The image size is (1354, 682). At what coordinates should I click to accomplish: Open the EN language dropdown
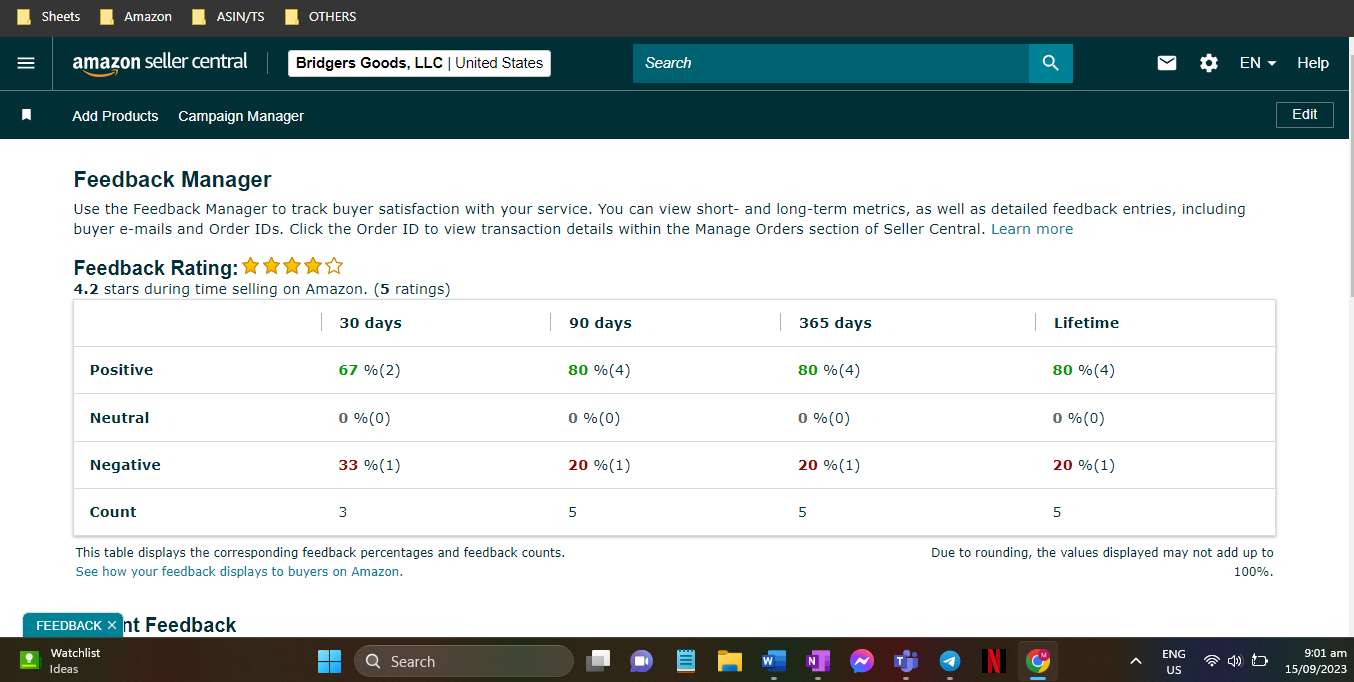click(x=1258, y=63)
